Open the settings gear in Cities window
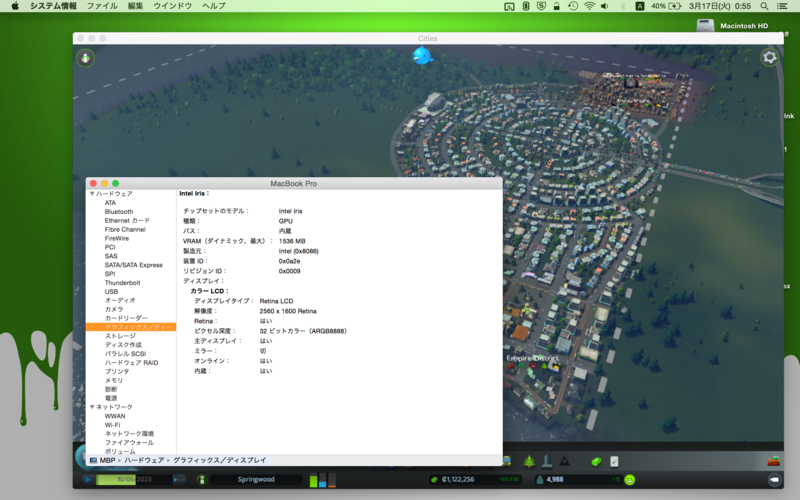The height and width of the screenshot is (500, 800). 769,57
